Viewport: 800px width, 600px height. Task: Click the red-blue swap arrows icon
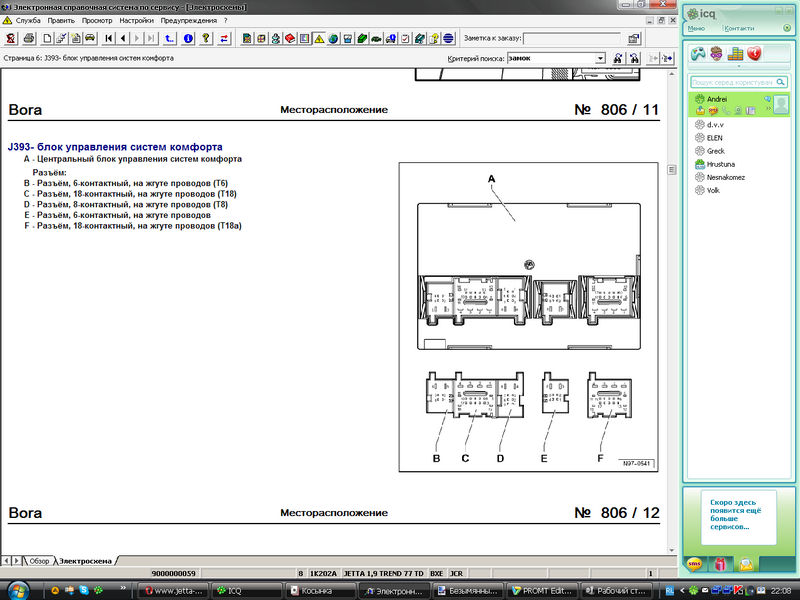click(x=224, y=38)
